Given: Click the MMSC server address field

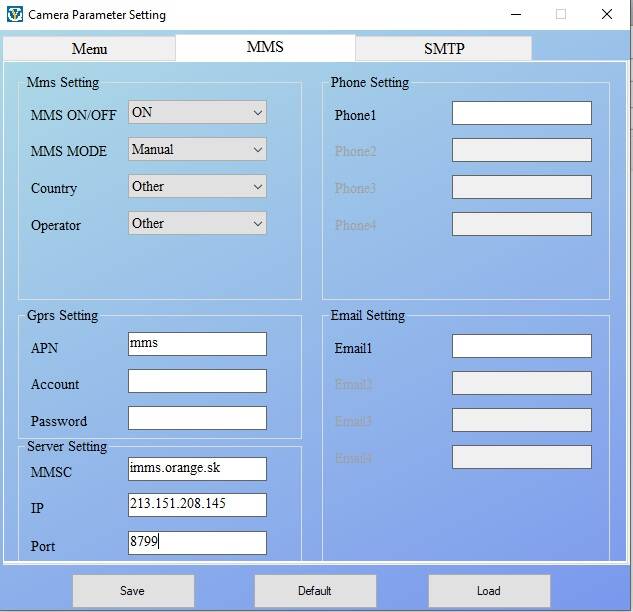Looking at the screenshot, I should 197,468.
